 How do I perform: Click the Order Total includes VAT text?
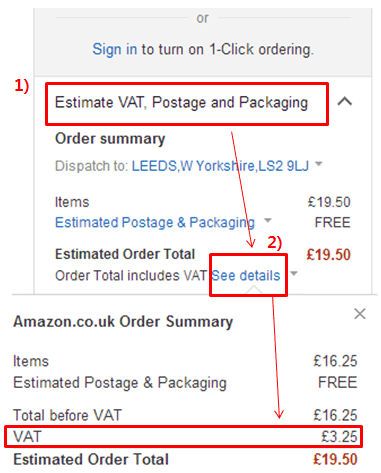pyautogui.click(x=131, y=276)
